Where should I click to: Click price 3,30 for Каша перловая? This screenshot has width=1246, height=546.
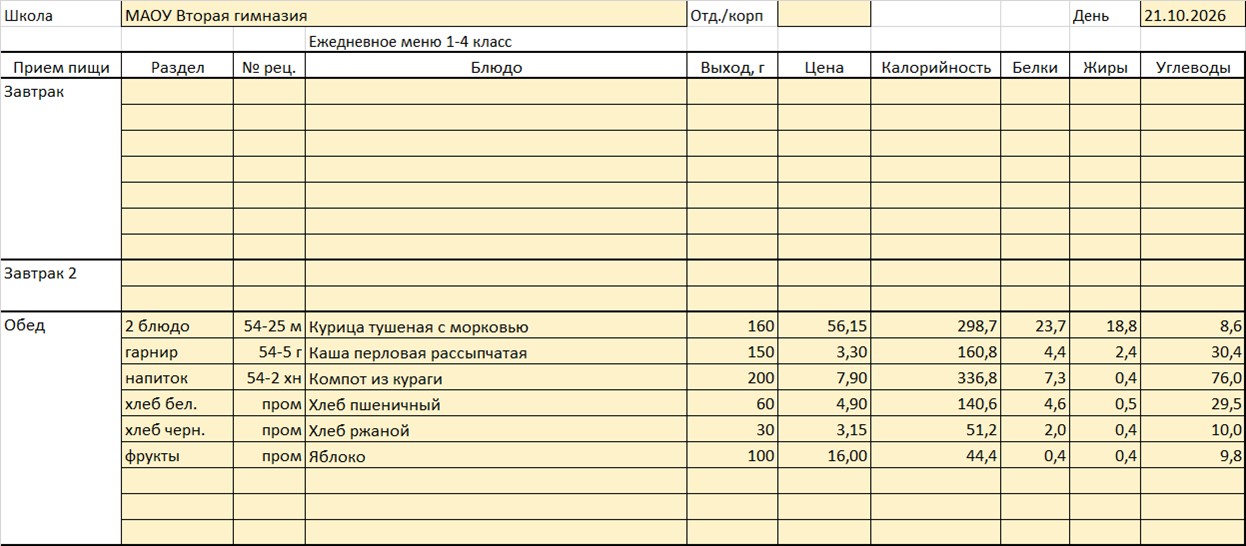point(824,352)
